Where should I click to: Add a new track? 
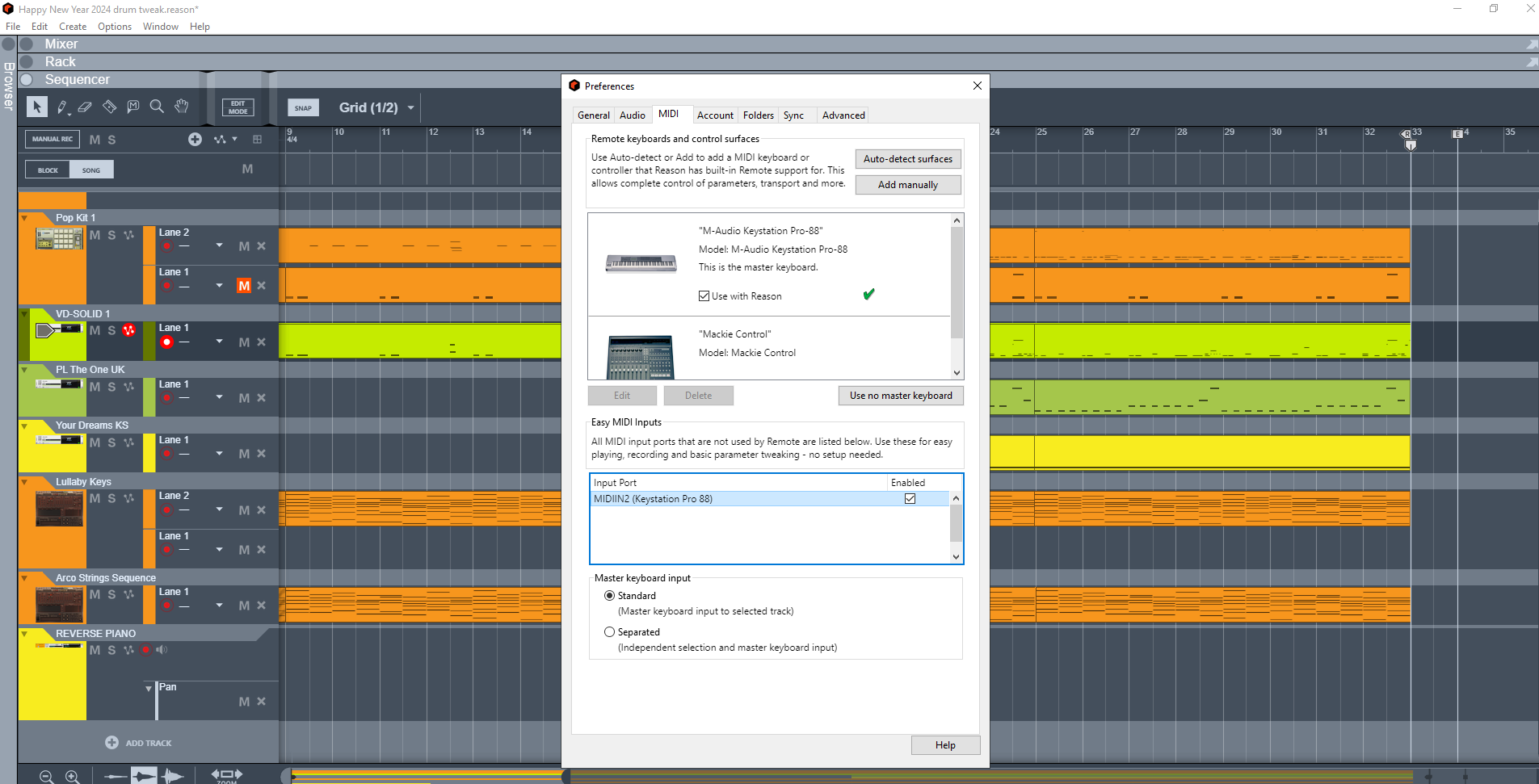[139, 743]
